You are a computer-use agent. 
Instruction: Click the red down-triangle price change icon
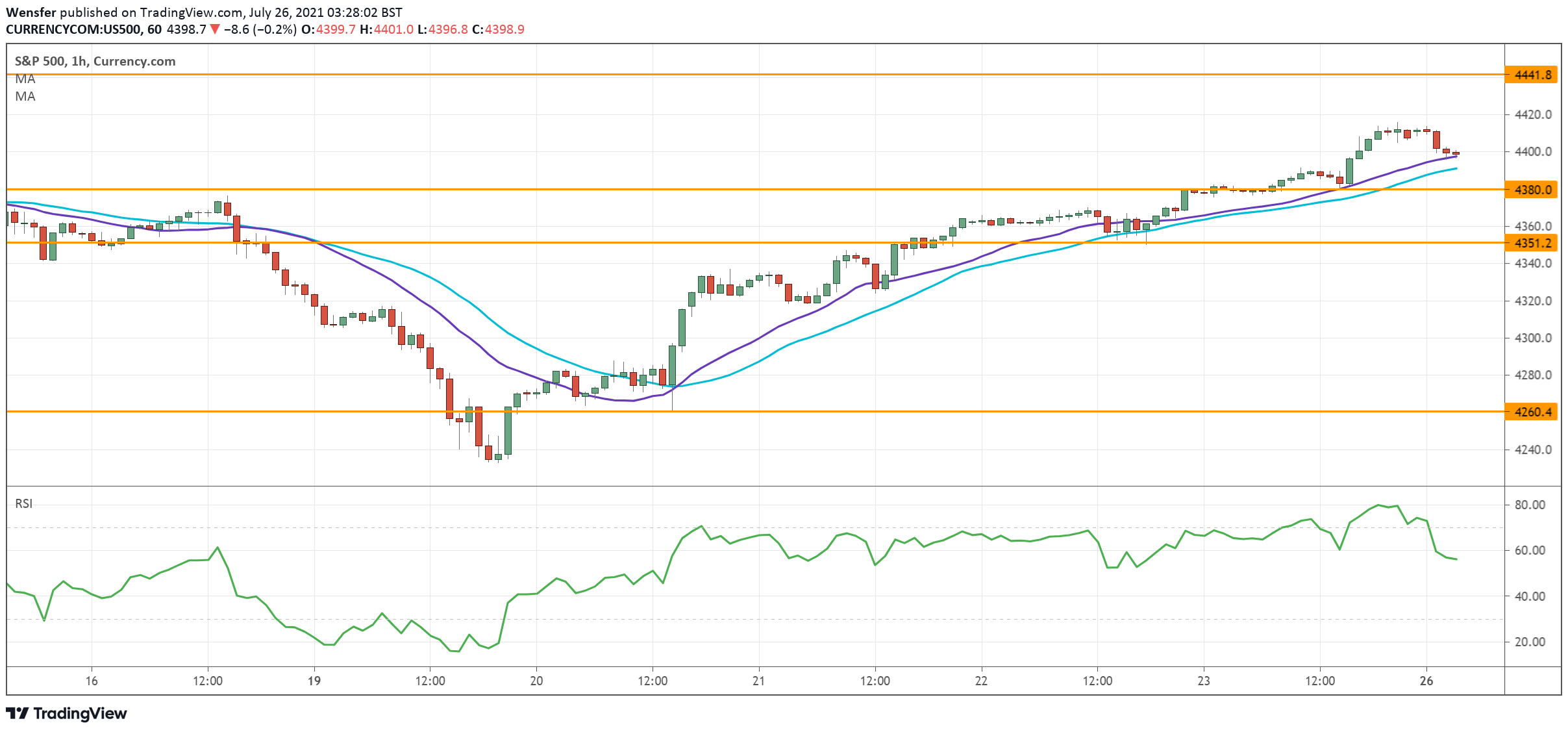pos(215,29)
